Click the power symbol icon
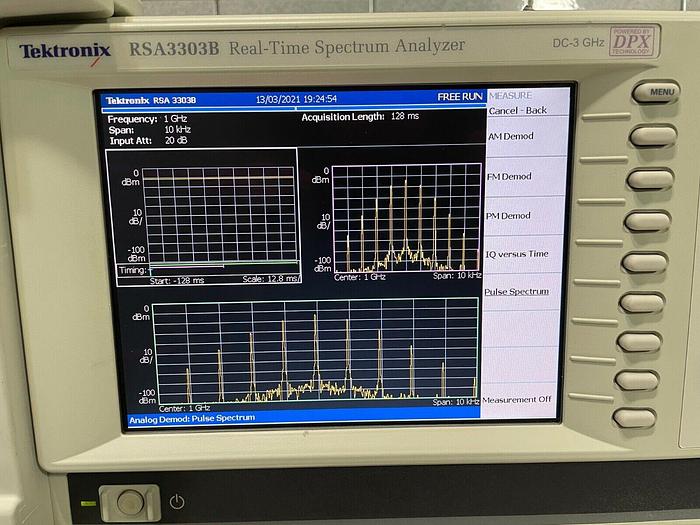 click(177, 502)
